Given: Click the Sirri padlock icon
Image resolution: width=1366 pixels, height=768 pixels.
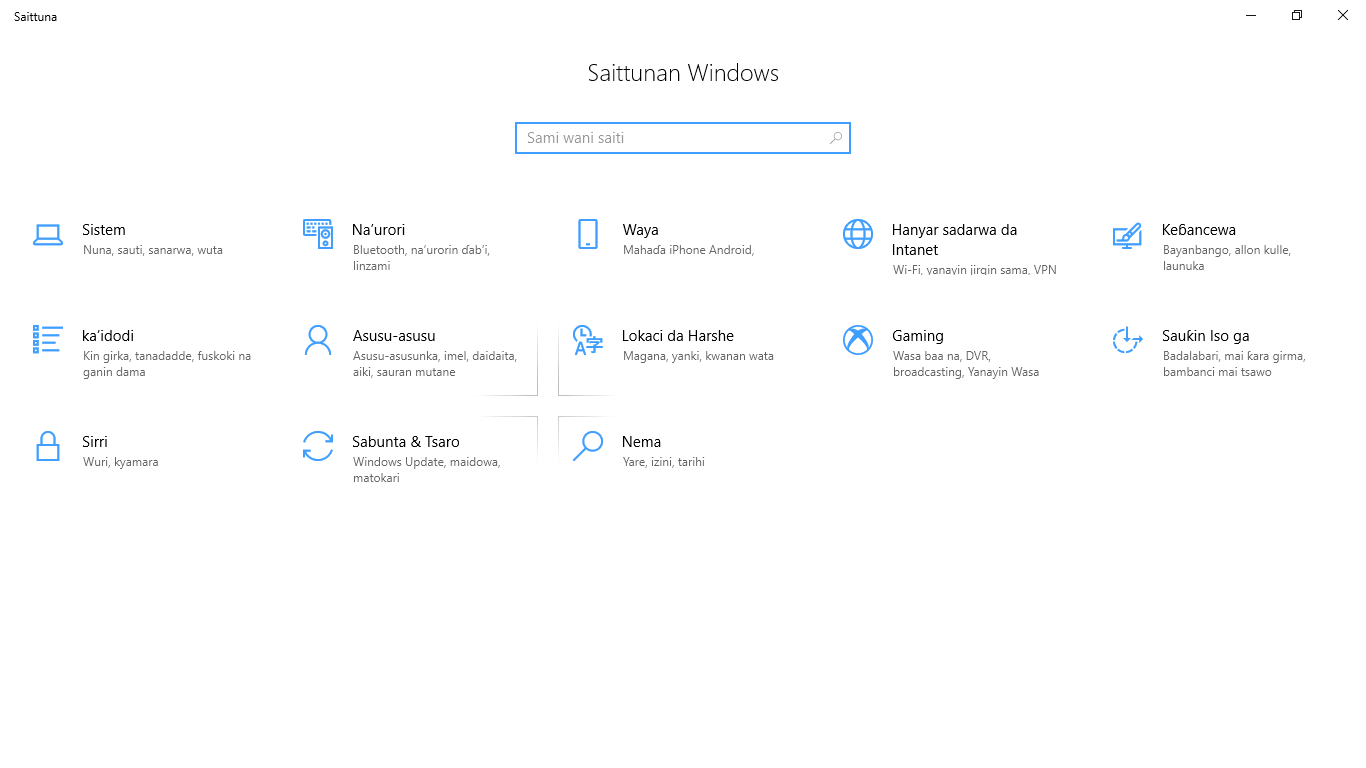Looking at the screenshot, I should [47, 446].
